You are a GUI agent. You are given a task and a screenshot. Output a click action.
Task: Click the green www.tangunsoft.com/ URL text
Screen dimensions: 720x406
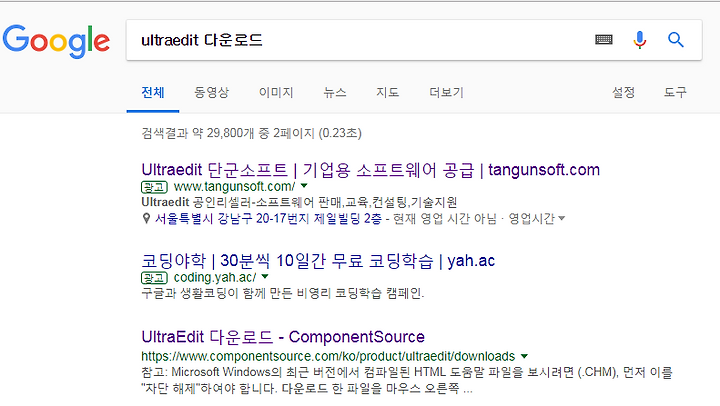[x=234, y=186]
